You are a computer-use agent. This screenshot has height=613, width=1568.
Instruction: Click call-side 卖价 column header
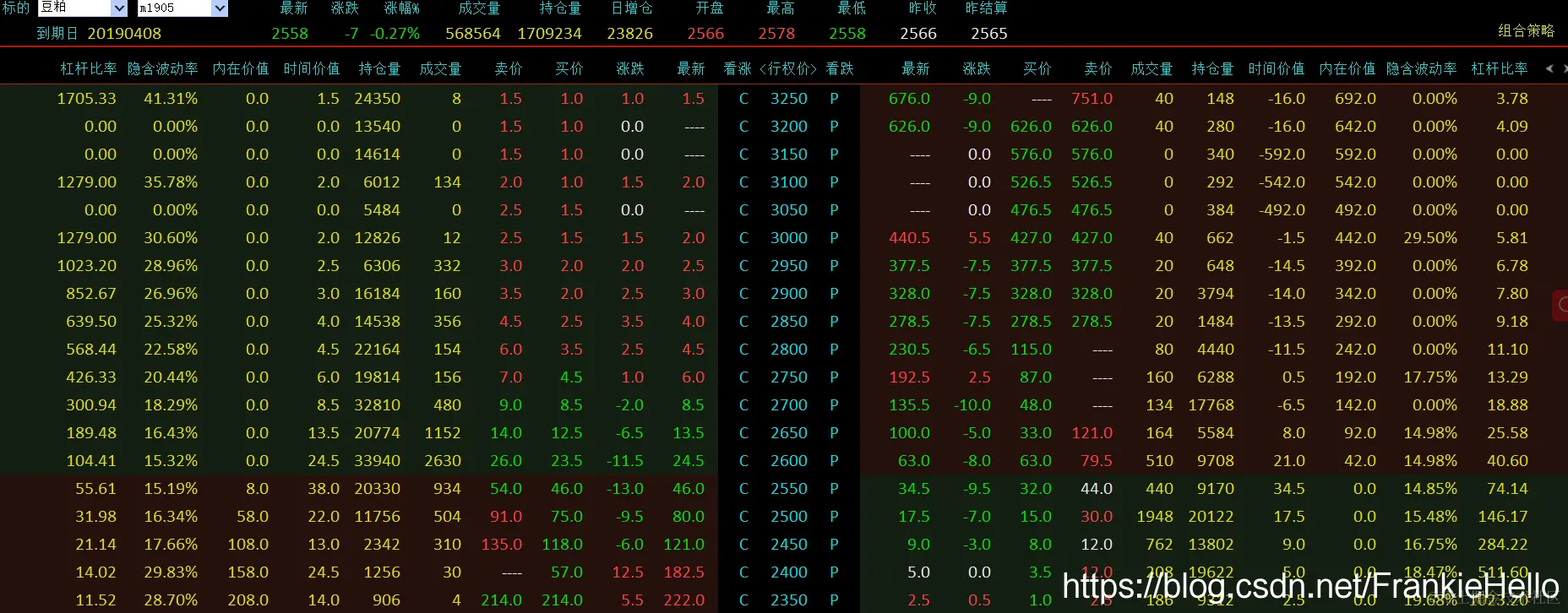509,68
